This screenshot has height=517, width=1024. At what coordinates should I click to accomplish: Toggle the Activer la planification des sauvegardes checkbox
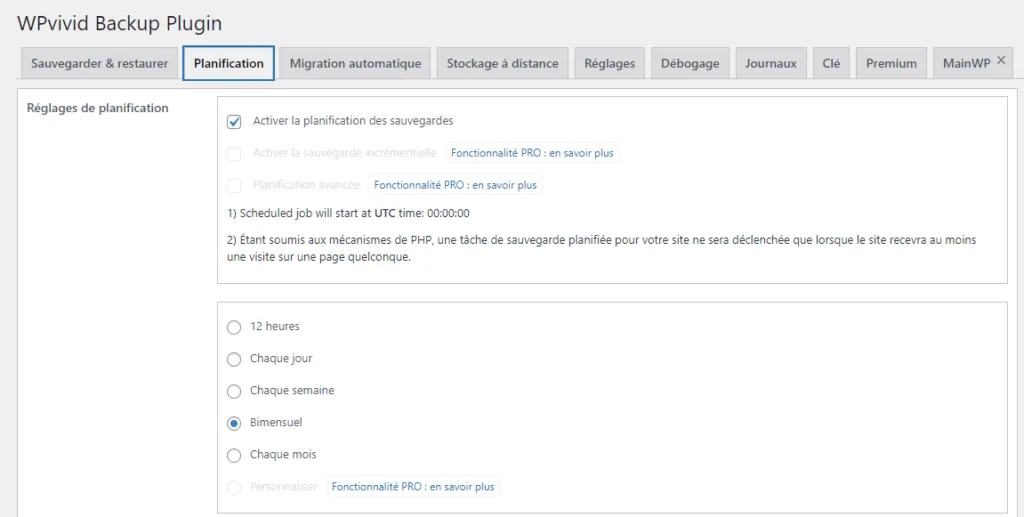click(x=234, y=121)
